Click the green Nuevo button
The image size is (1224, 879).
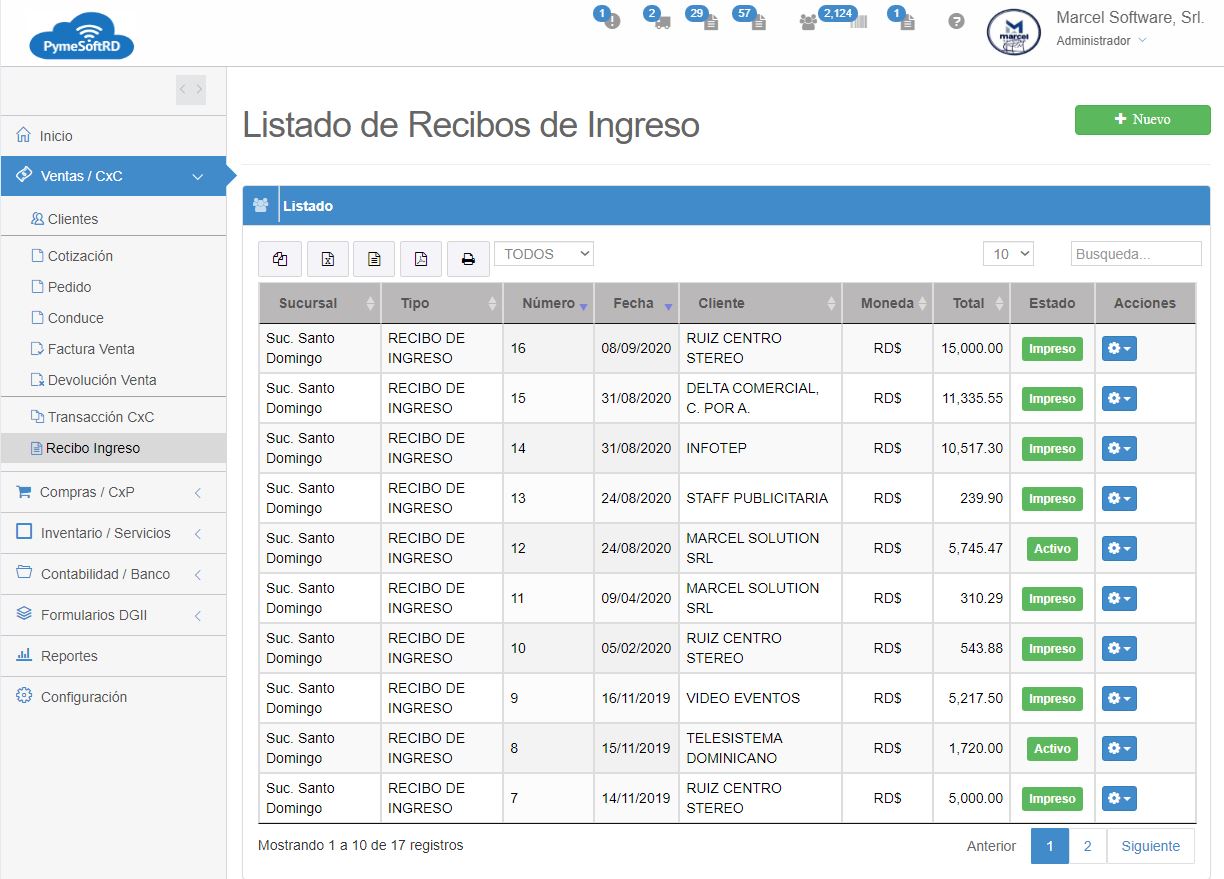[x=1142, y=119]
